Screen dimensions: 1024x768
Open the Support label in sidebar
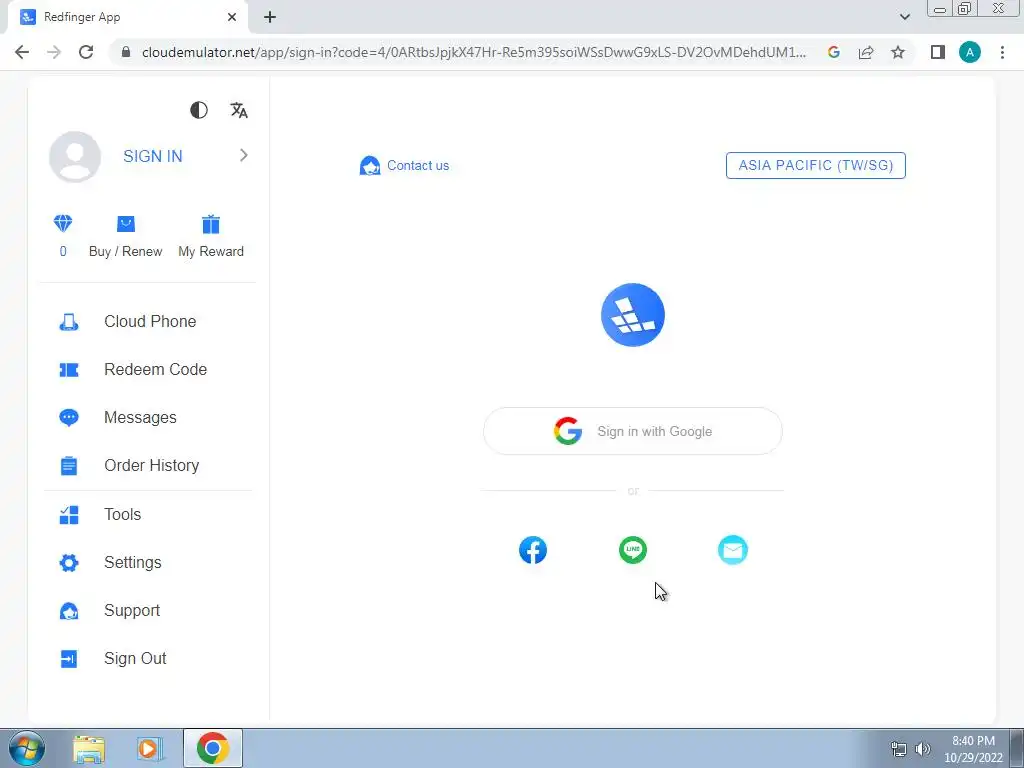(x=132, y=611)
